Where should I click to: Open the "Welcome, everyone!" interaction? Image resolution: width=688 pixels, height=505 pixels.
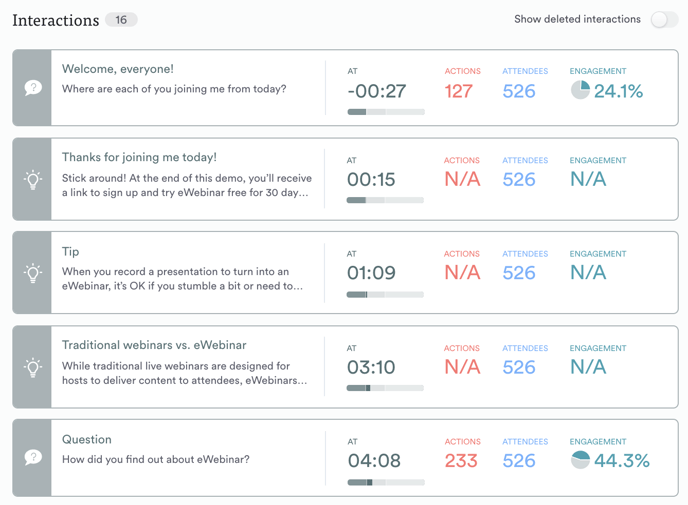pyautogui.click(x=118, y=69)
